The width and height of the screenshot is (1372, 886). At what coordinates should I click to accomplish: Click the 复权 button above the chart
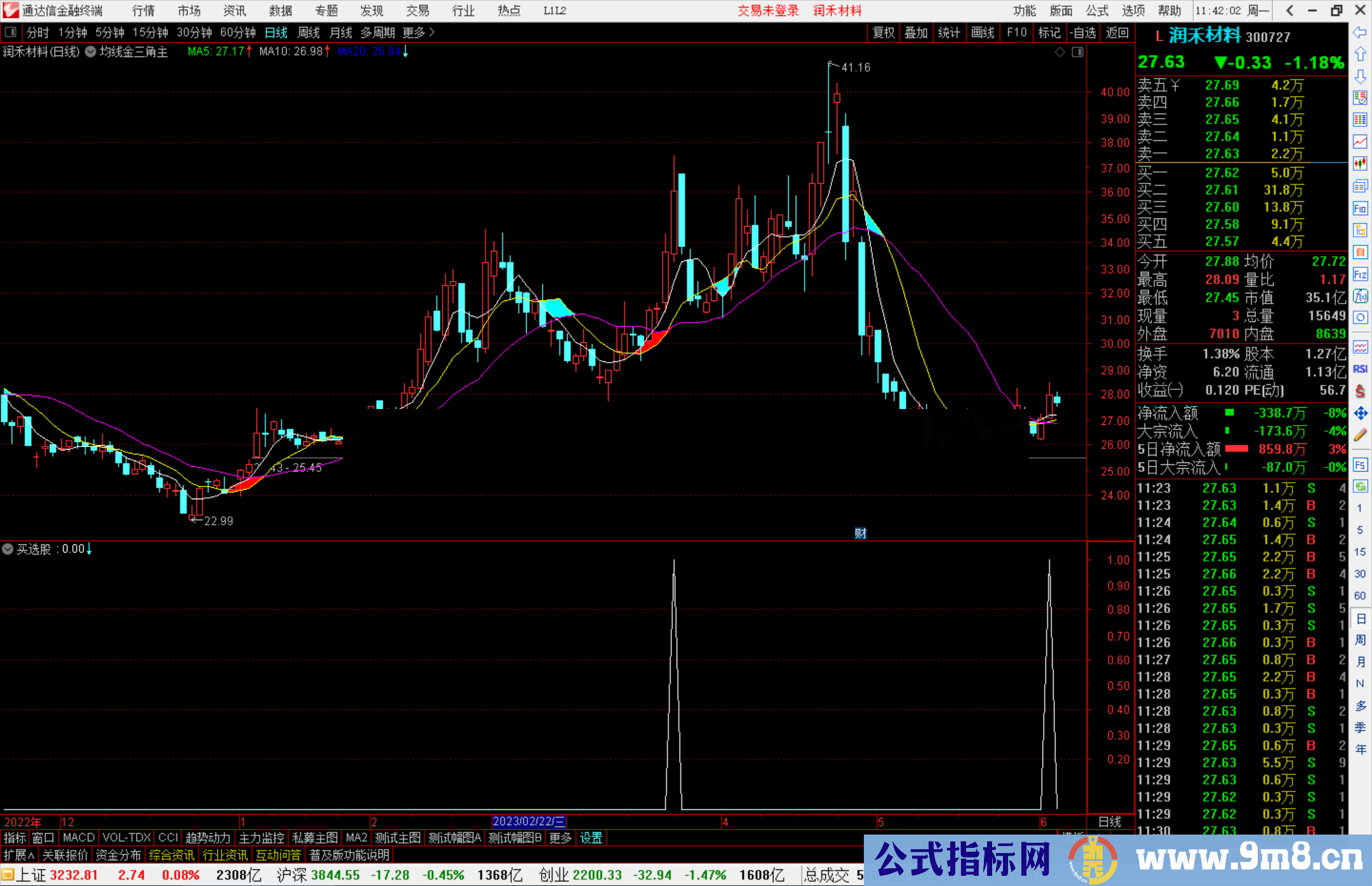point(883,32)
